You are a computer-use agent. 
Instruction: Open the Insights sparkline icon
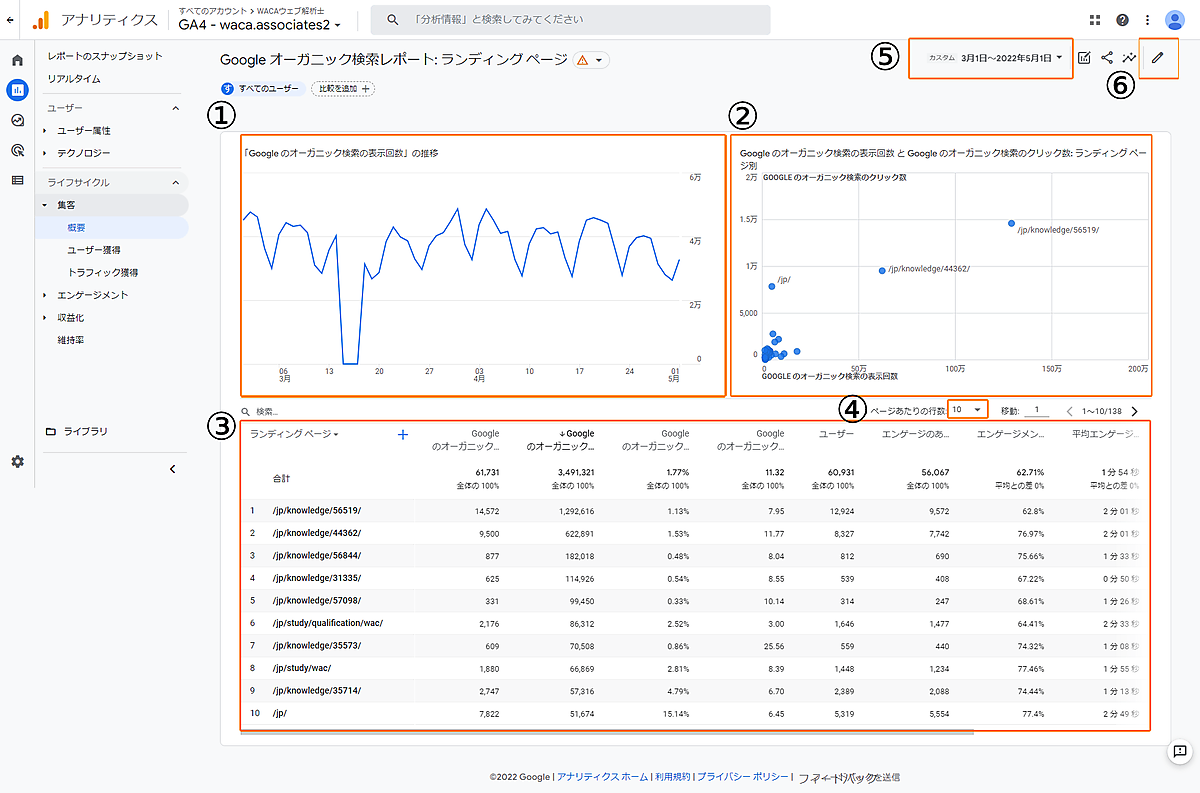(x=1130, y=58)
